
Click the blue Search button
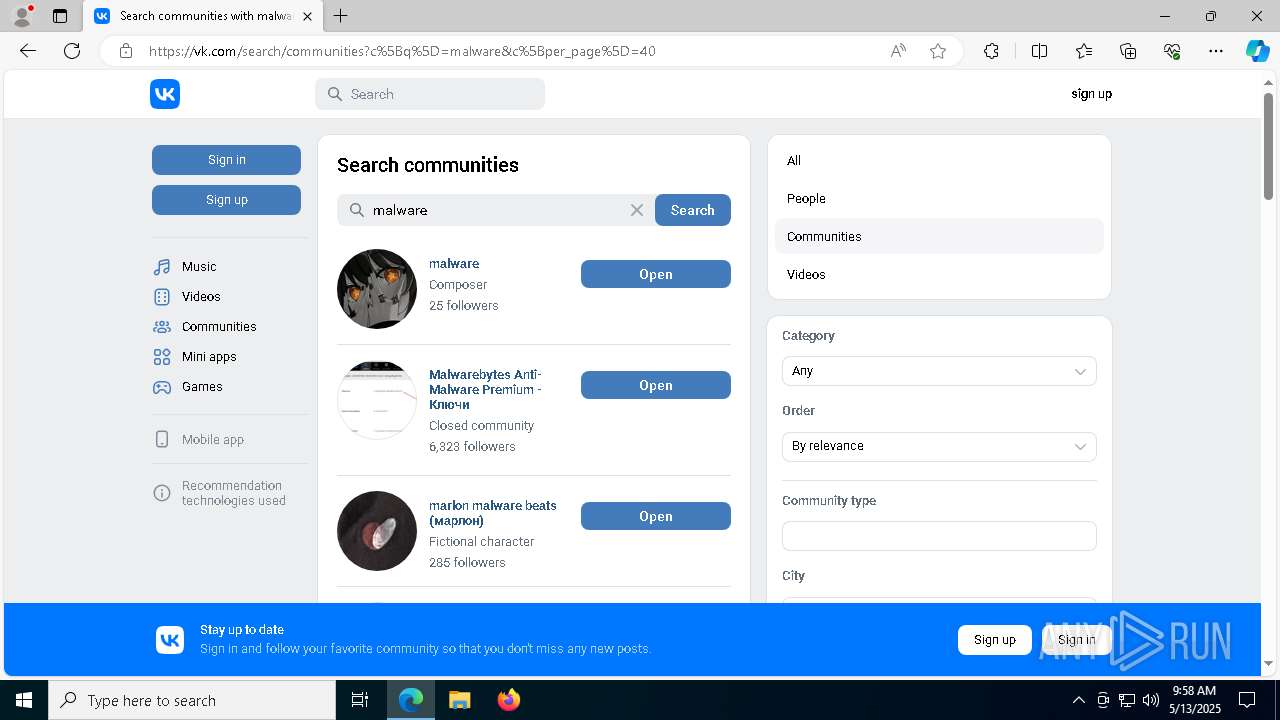(693, 210)
